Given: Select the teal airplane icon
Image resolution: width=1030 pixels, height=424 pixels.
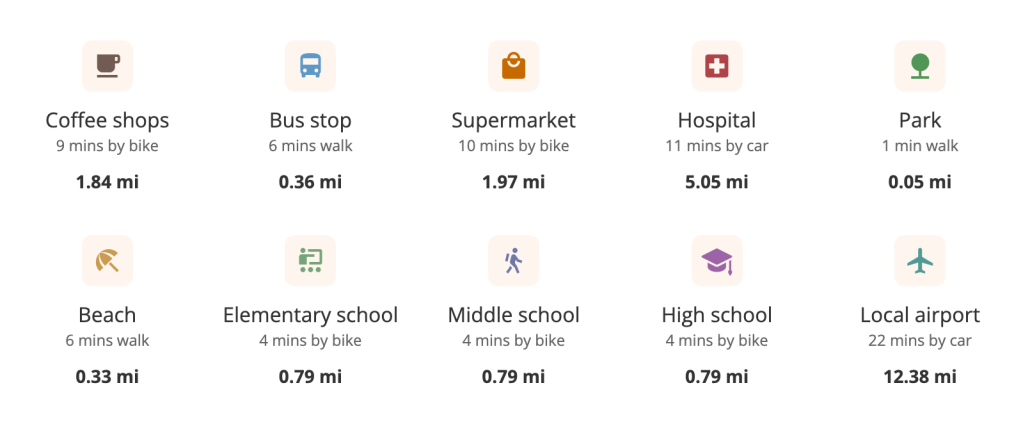Looking at the screenshot, I should [920, 261].
